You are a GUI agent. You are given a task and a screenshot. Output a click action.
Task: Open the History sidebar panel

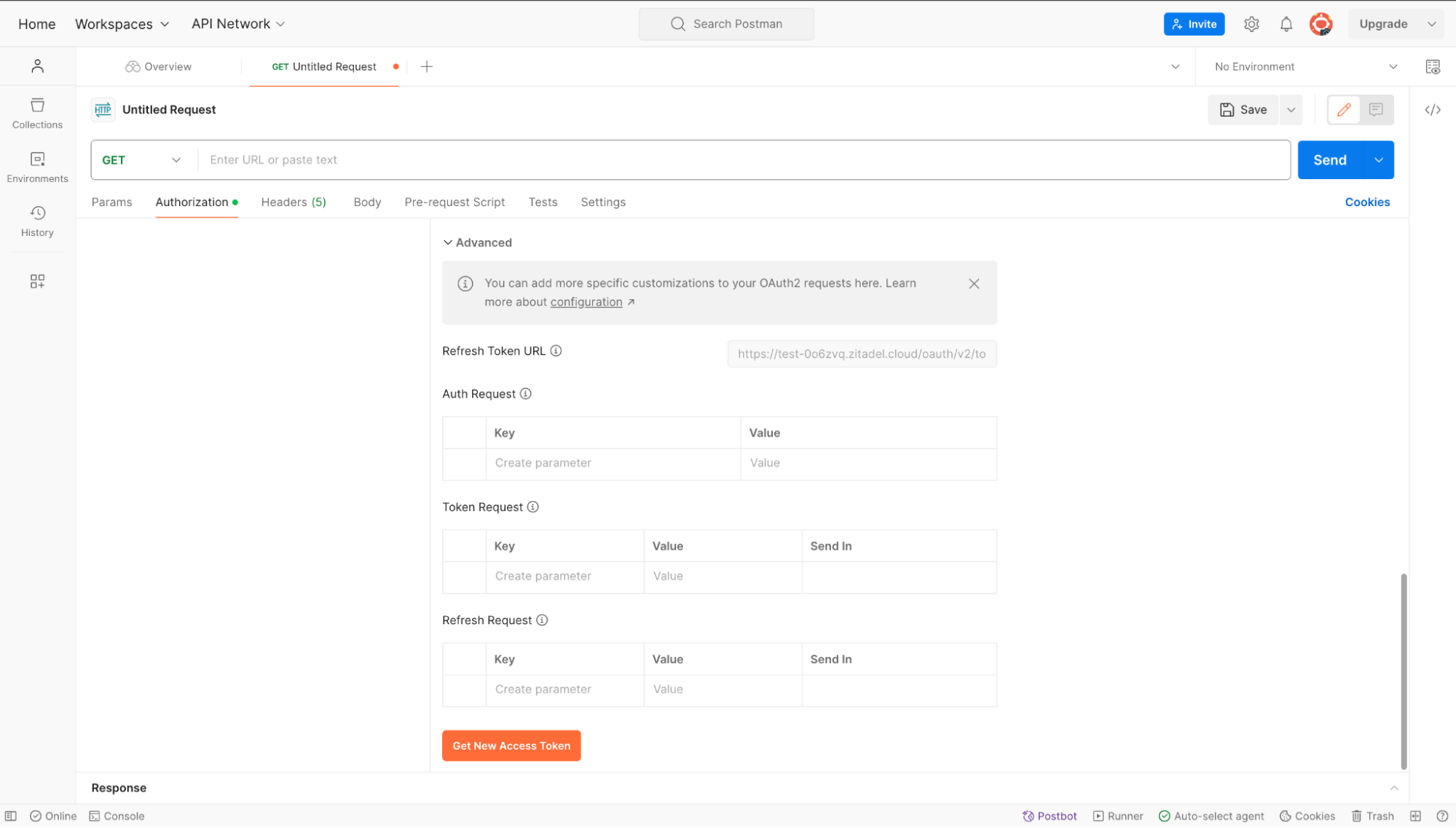tap(37, 221)
